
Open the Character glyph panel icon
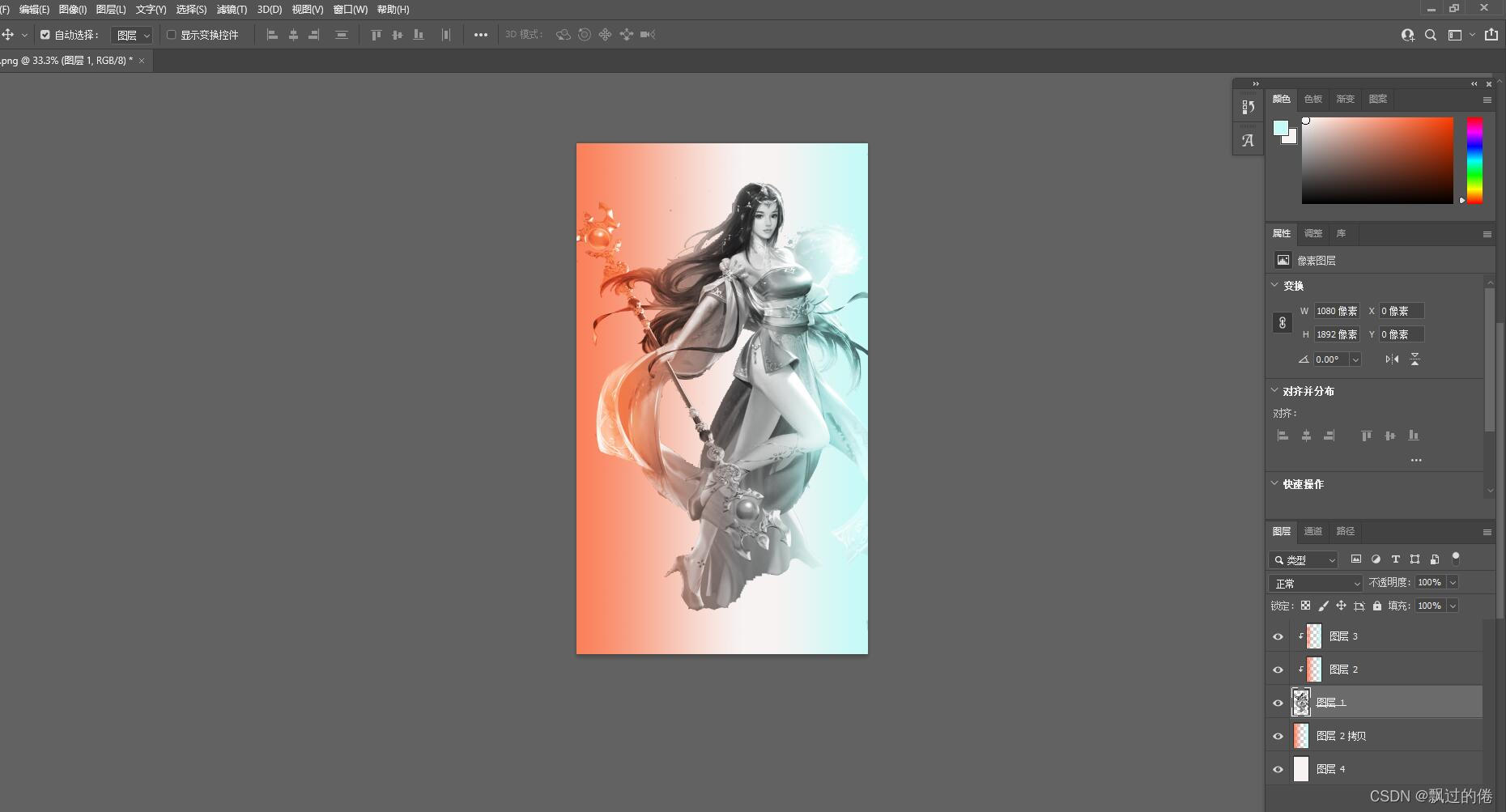(1248, 140)
